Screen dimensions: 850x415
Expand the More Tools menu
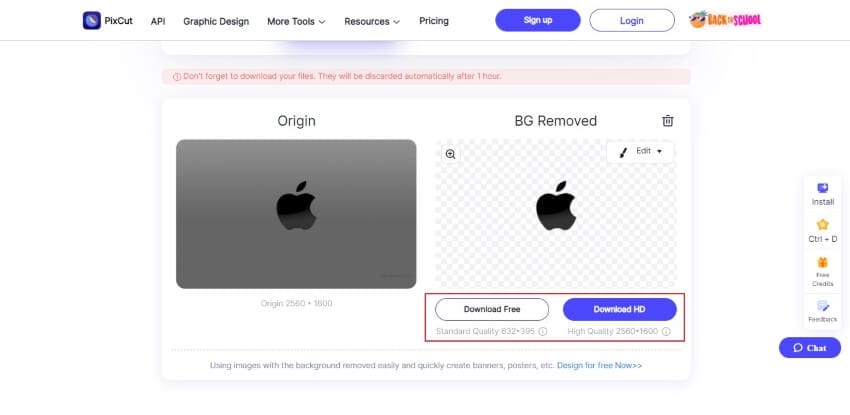point(296,21)
